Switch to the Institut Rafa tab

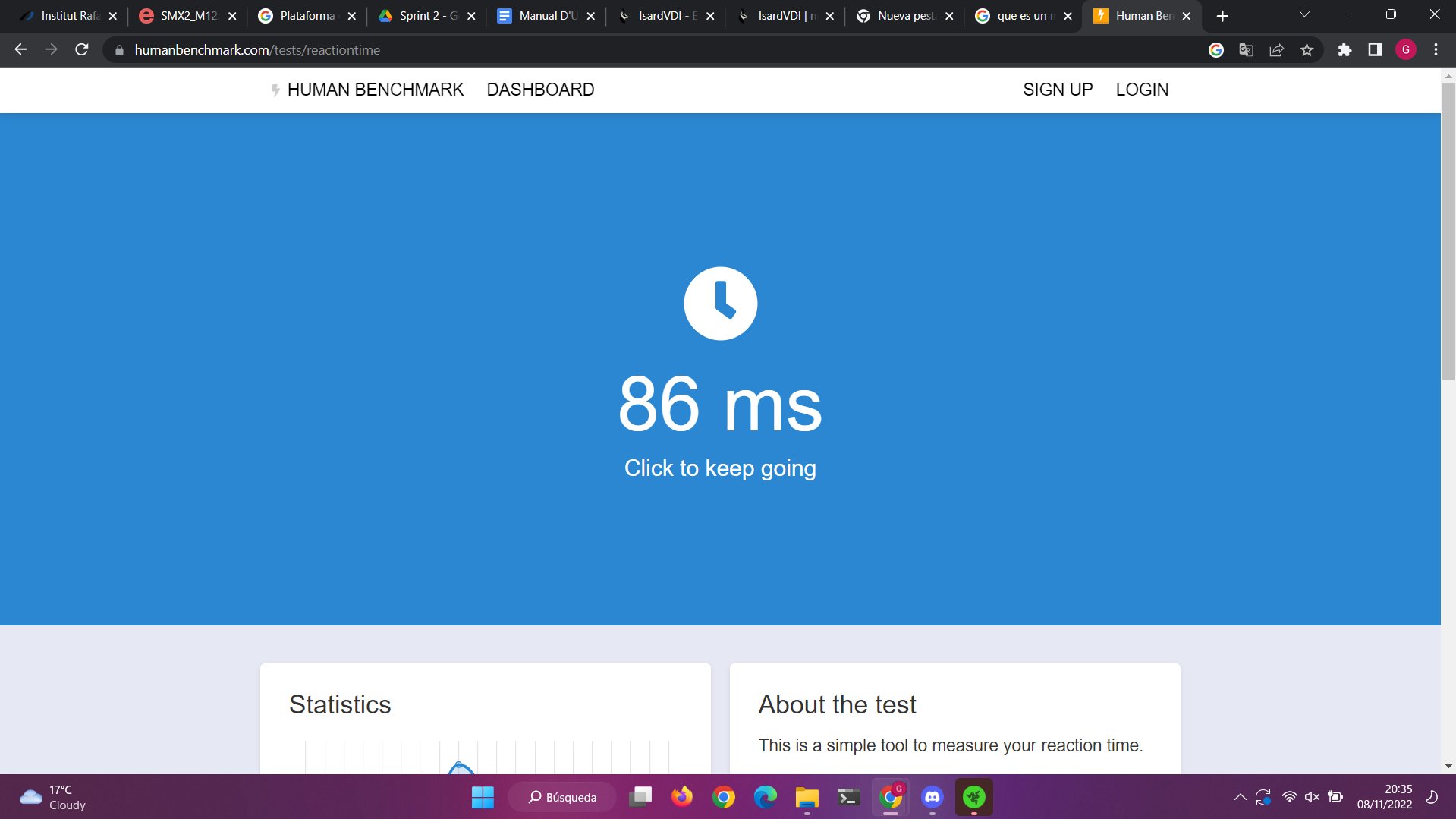click(x=69, y=16)
